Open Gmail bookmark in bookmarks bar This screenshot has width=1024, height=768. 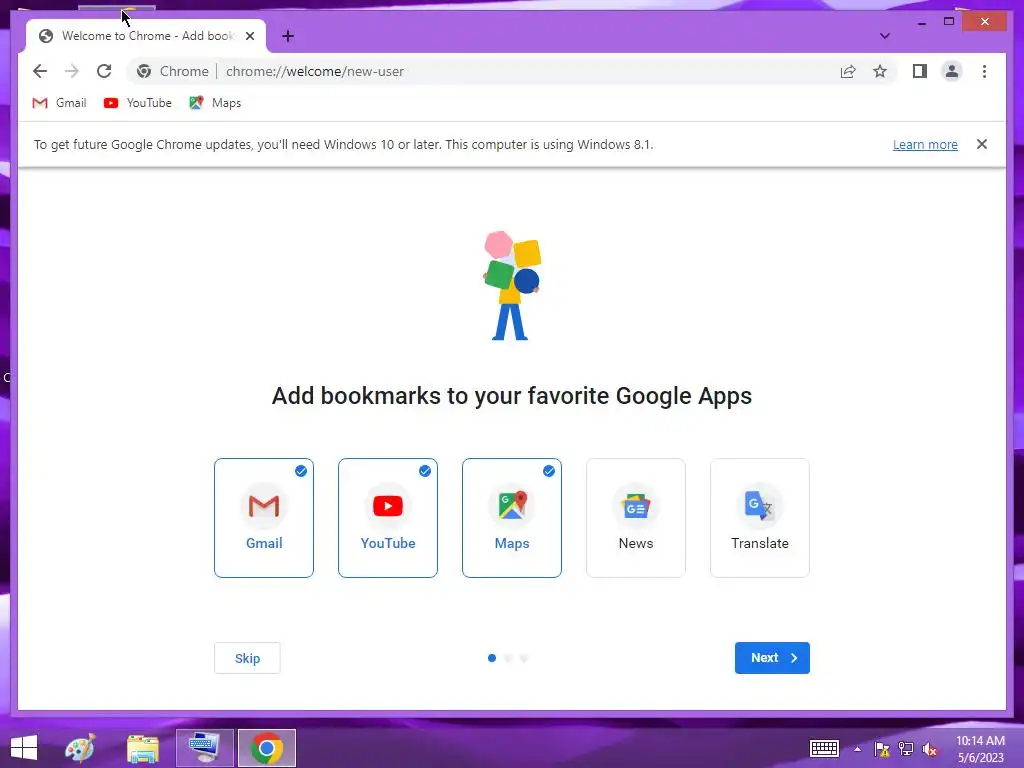[59, 103]
